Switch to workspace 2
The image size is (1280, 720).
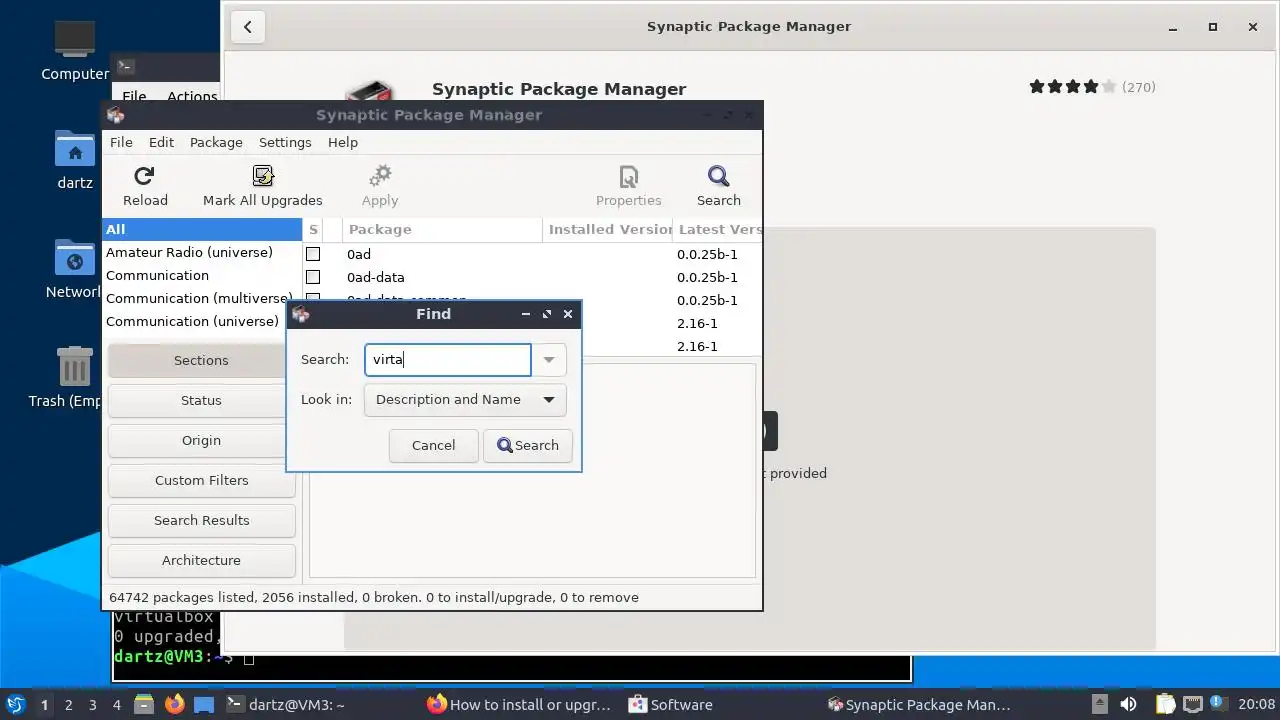68,705
